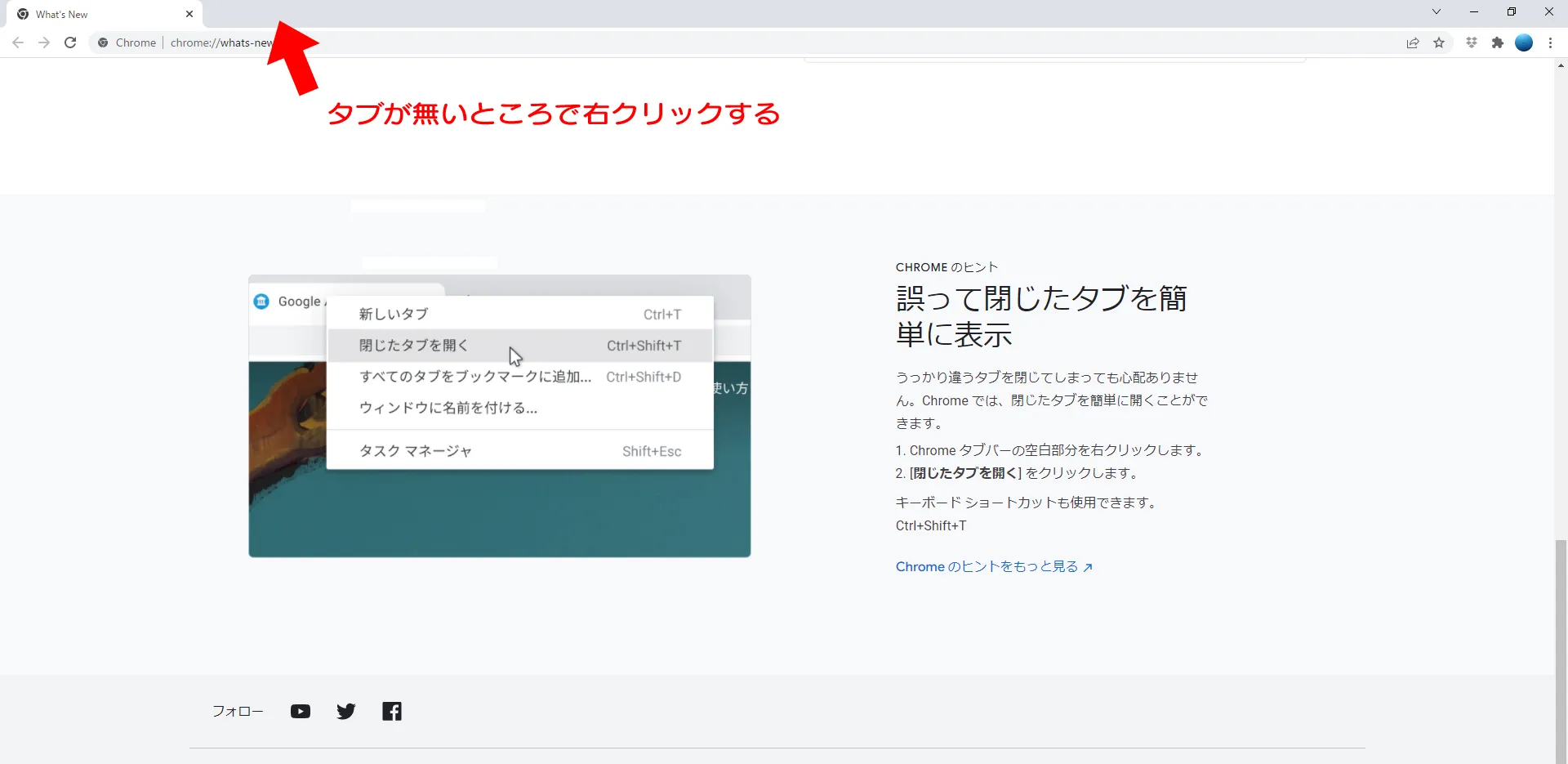The height and width of the screenshot is (764, 1568).
Task: Follow the 'Chrome のヒントをもっと見る' link
Action: click(994, 566)
